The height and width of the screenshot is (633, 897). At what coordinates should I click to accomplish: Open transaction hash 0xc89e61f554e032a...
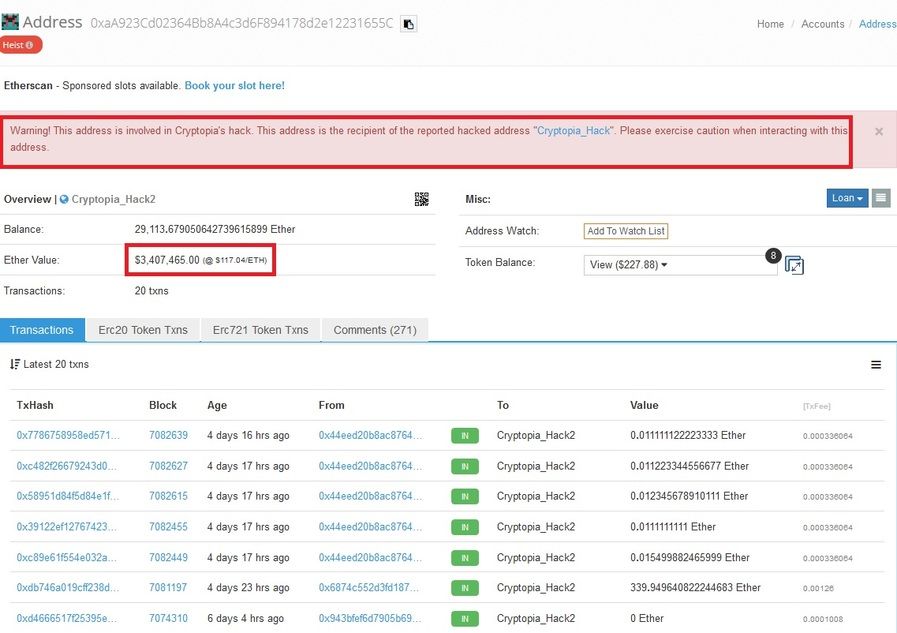[66, 558]
